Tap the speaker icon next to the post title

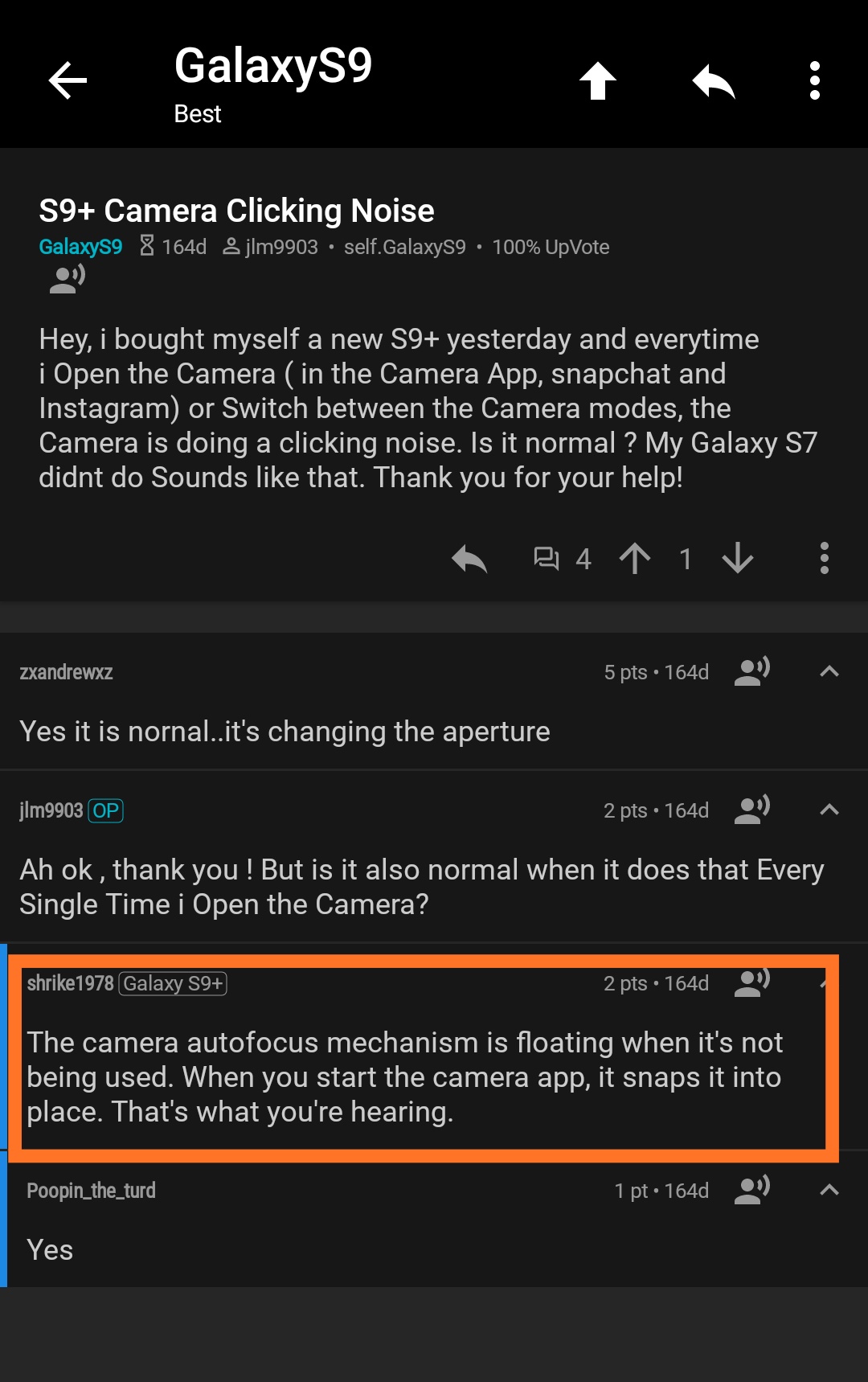(64, 281)
